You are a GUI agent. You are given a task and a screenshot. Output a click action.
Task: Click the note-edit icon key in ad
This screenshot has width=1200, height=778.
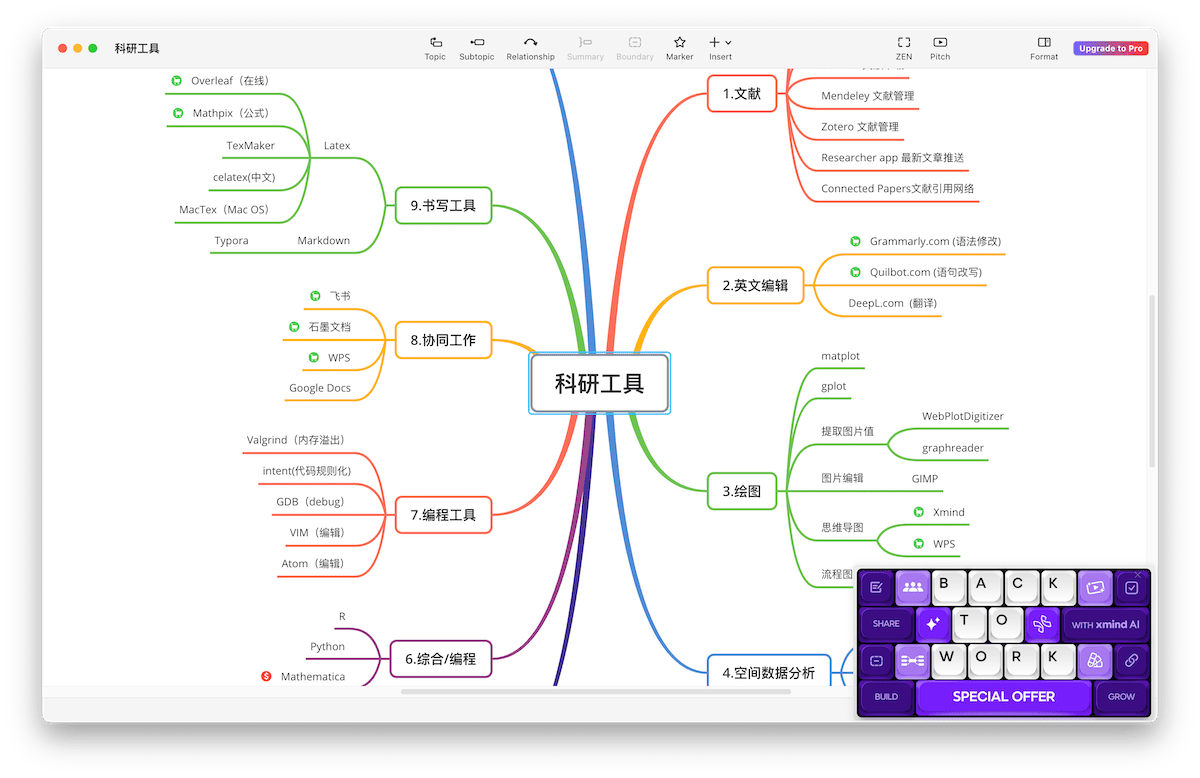[876, 587]
